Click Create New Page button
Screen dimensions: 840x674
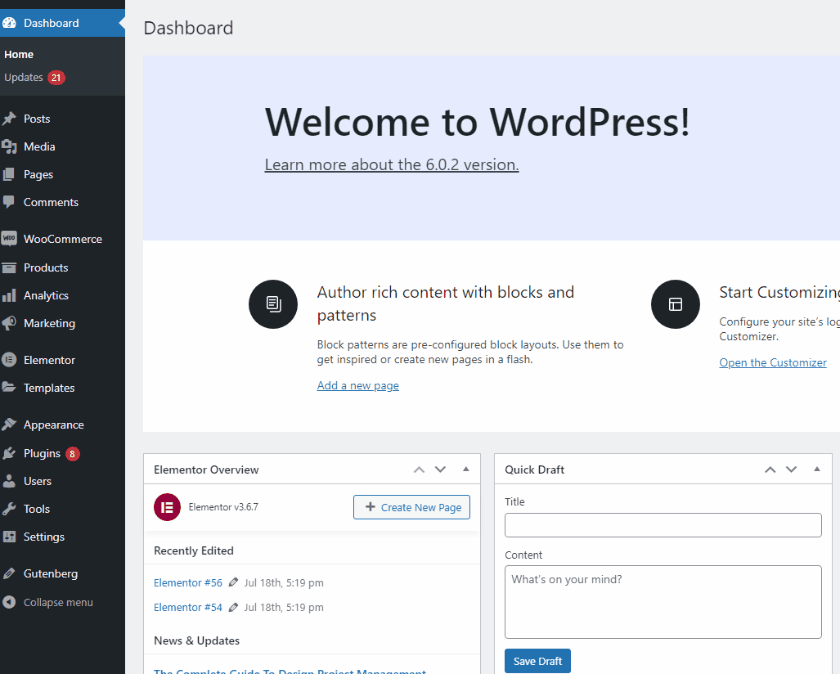(x=411, y=507)
